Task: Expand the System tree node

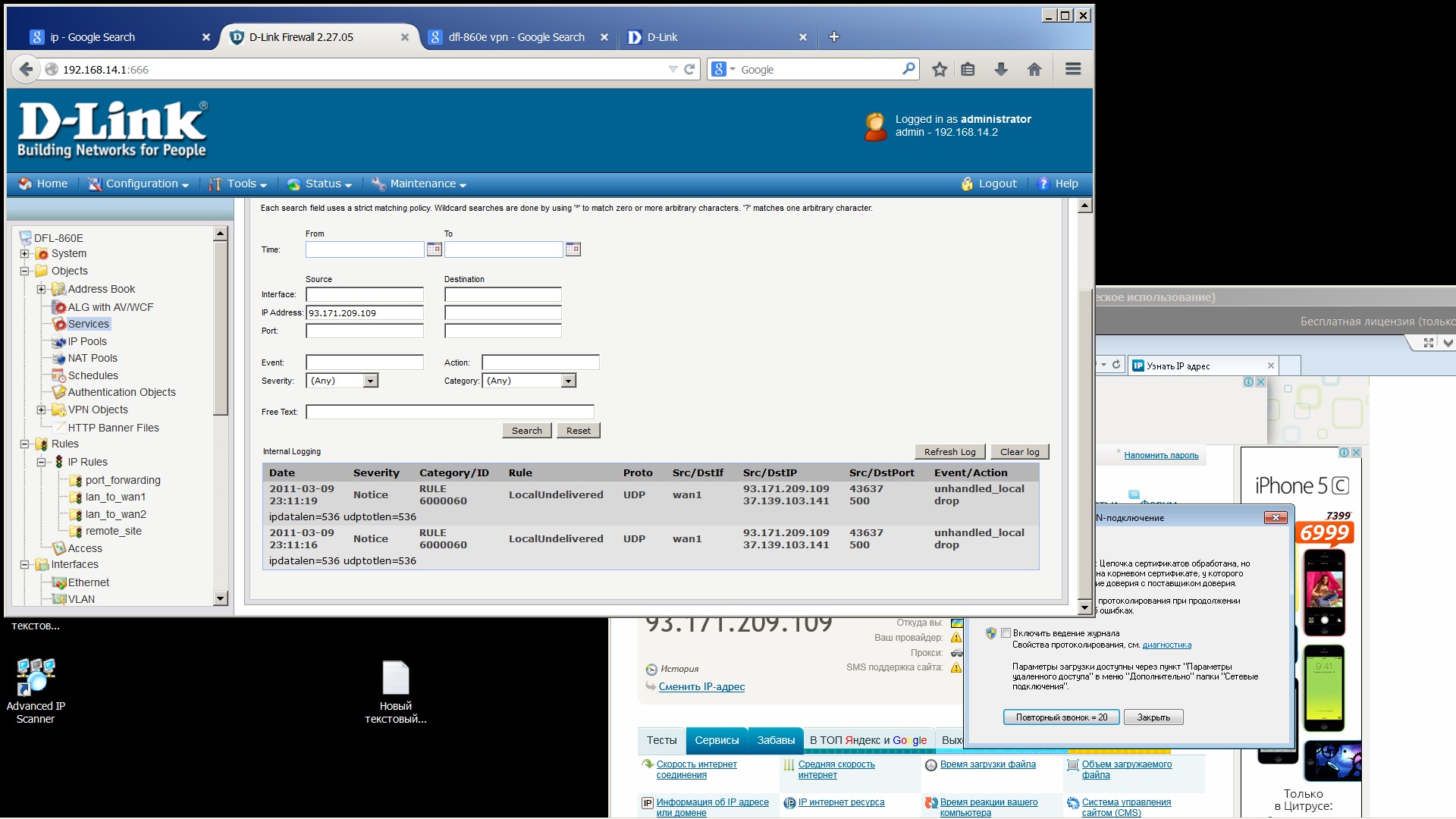Action: [x=24, y=254]
